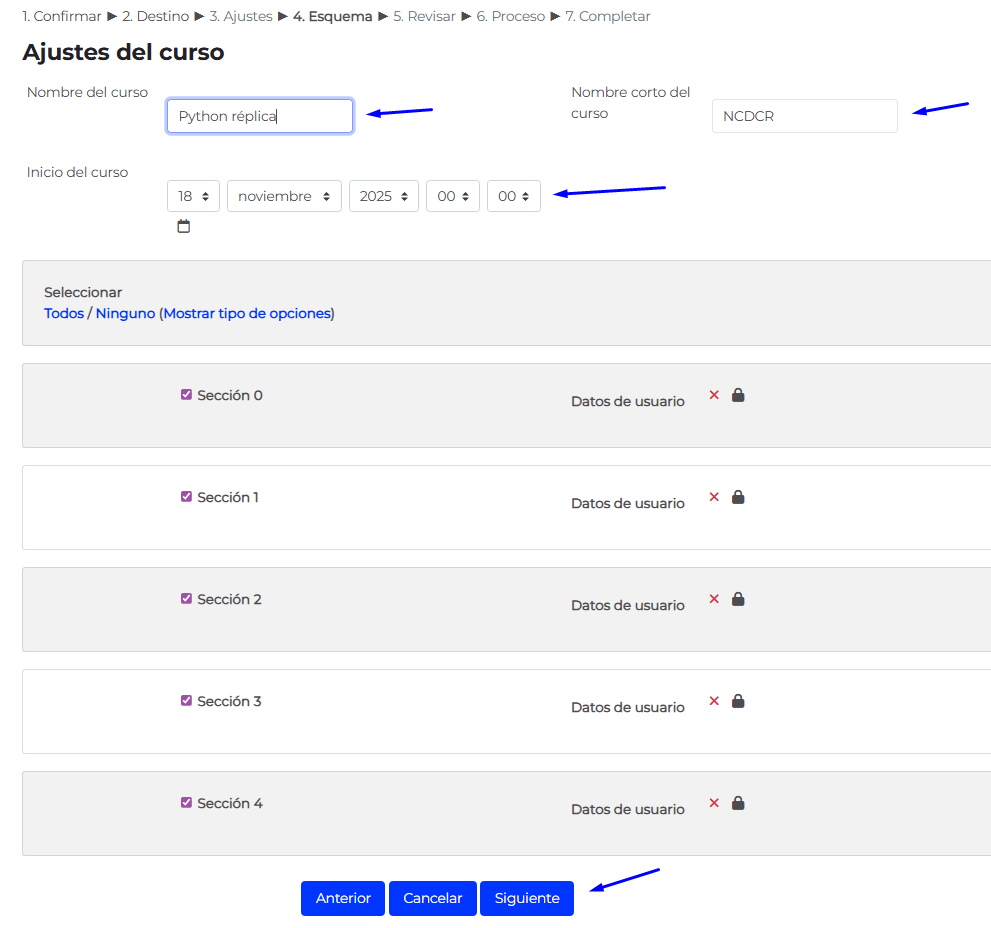Open the start day dropdown showing 18
Screen dimensions: 991x928
193,197
